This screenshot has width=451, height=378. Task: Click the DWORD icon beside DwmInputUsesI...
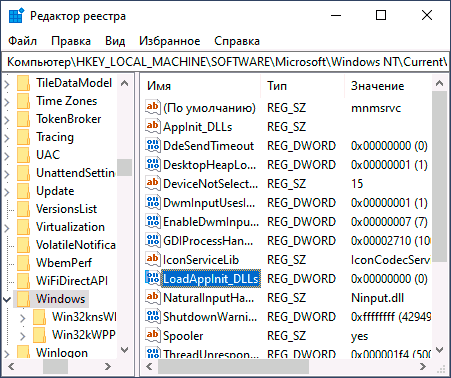tap(153, 202)
